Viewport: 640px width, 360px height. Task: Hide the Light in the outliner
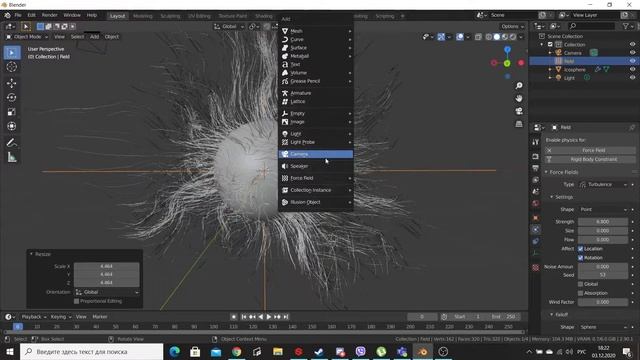632,78
